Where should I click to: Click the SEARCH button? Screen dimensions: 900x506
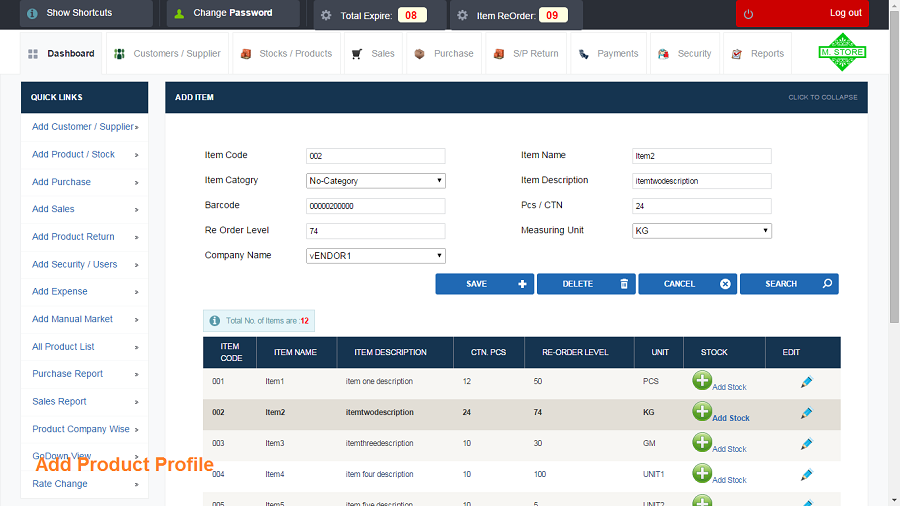pos(789,284)
